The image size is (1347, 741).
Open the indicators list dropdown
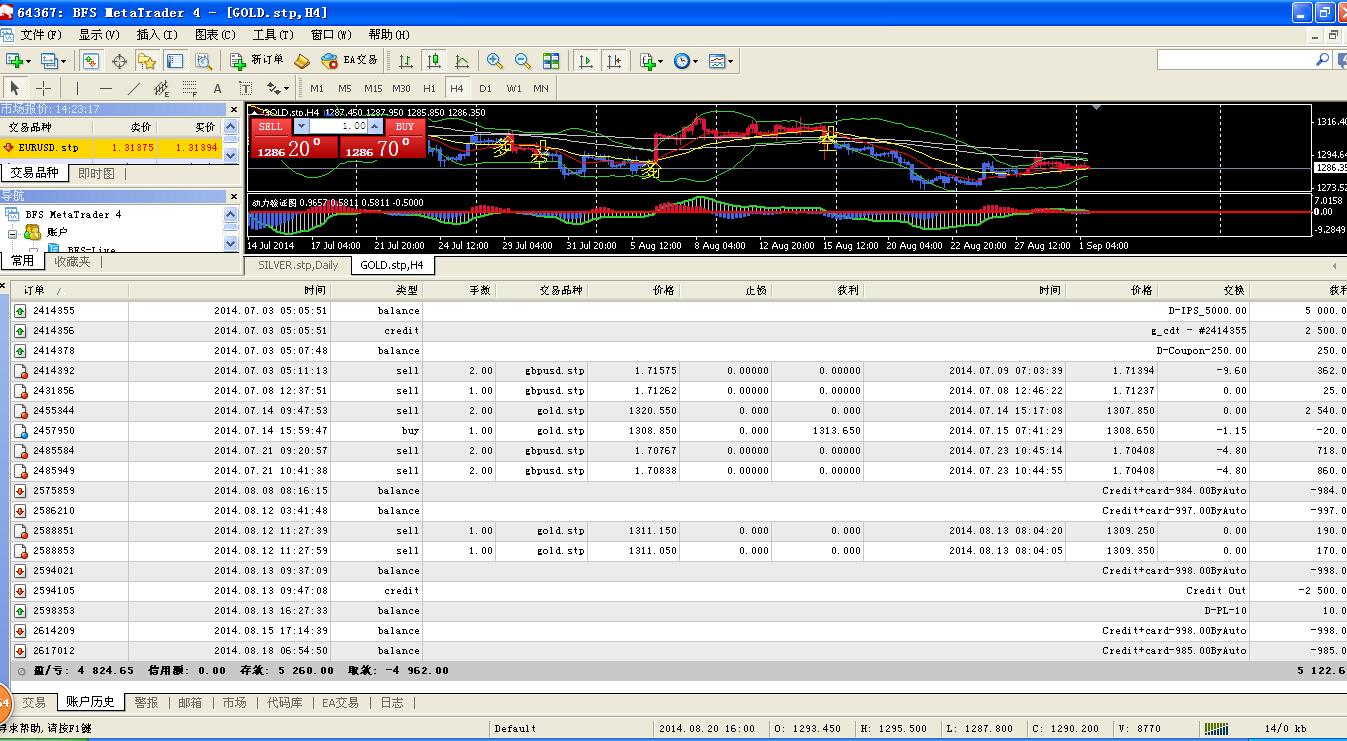[651, 61]
